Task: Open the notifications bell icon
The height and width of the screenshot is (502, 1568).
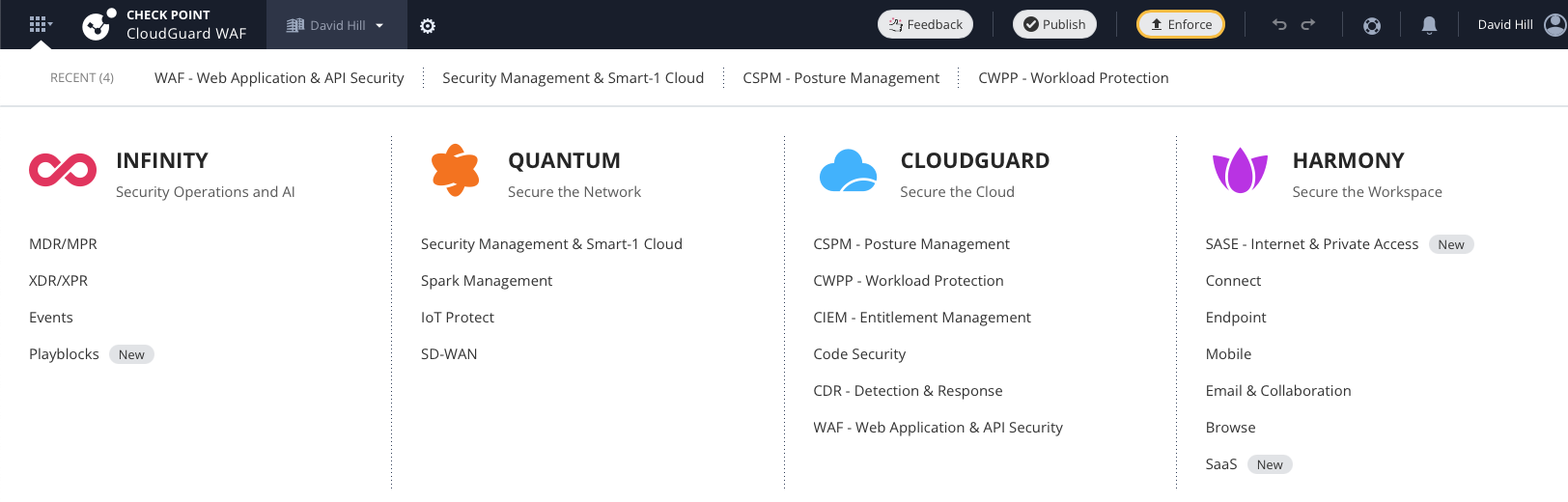Action: click(1430, 25)
